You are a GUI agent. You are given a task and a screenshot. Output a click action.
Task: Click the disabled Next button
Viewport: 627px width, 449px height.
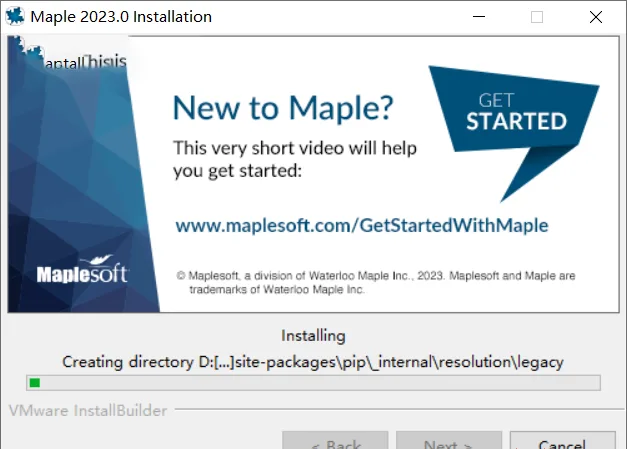pos(449,440)
